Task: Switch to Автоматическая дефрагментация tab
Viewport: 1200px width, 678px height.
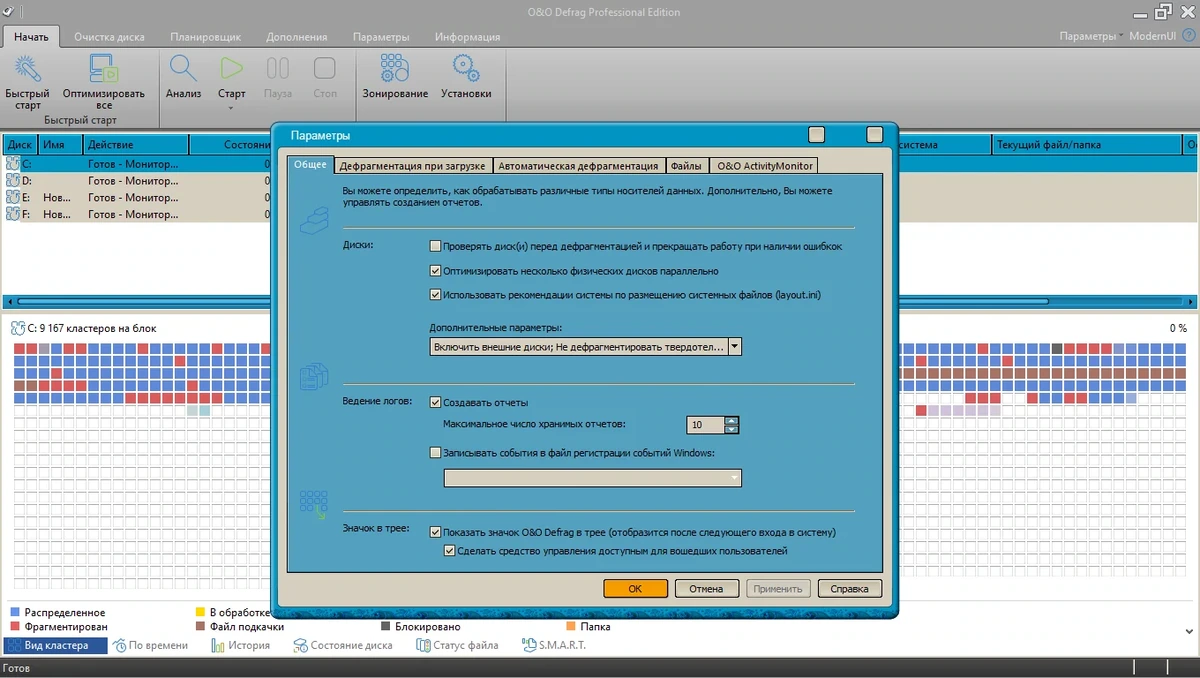Action: click(578, 165)
